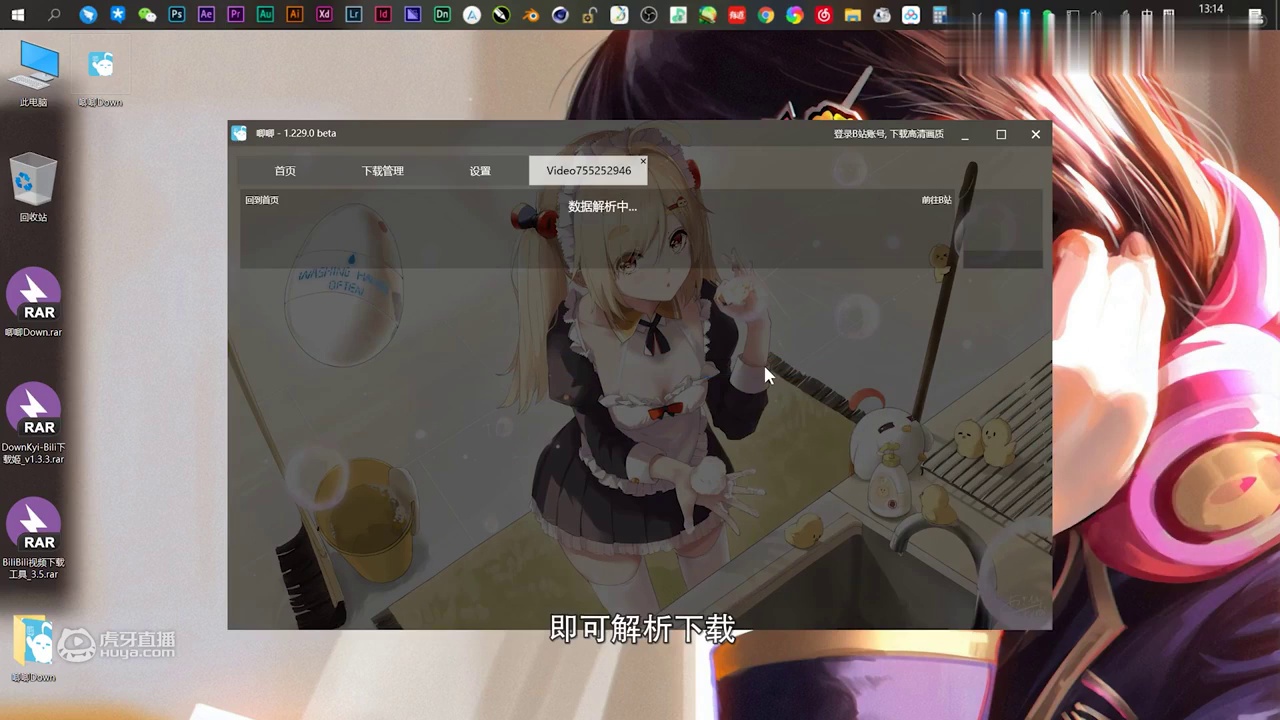1280x720 pixels.
Task: Switch to the 首页 tab
Action: [x=285, y=171]
